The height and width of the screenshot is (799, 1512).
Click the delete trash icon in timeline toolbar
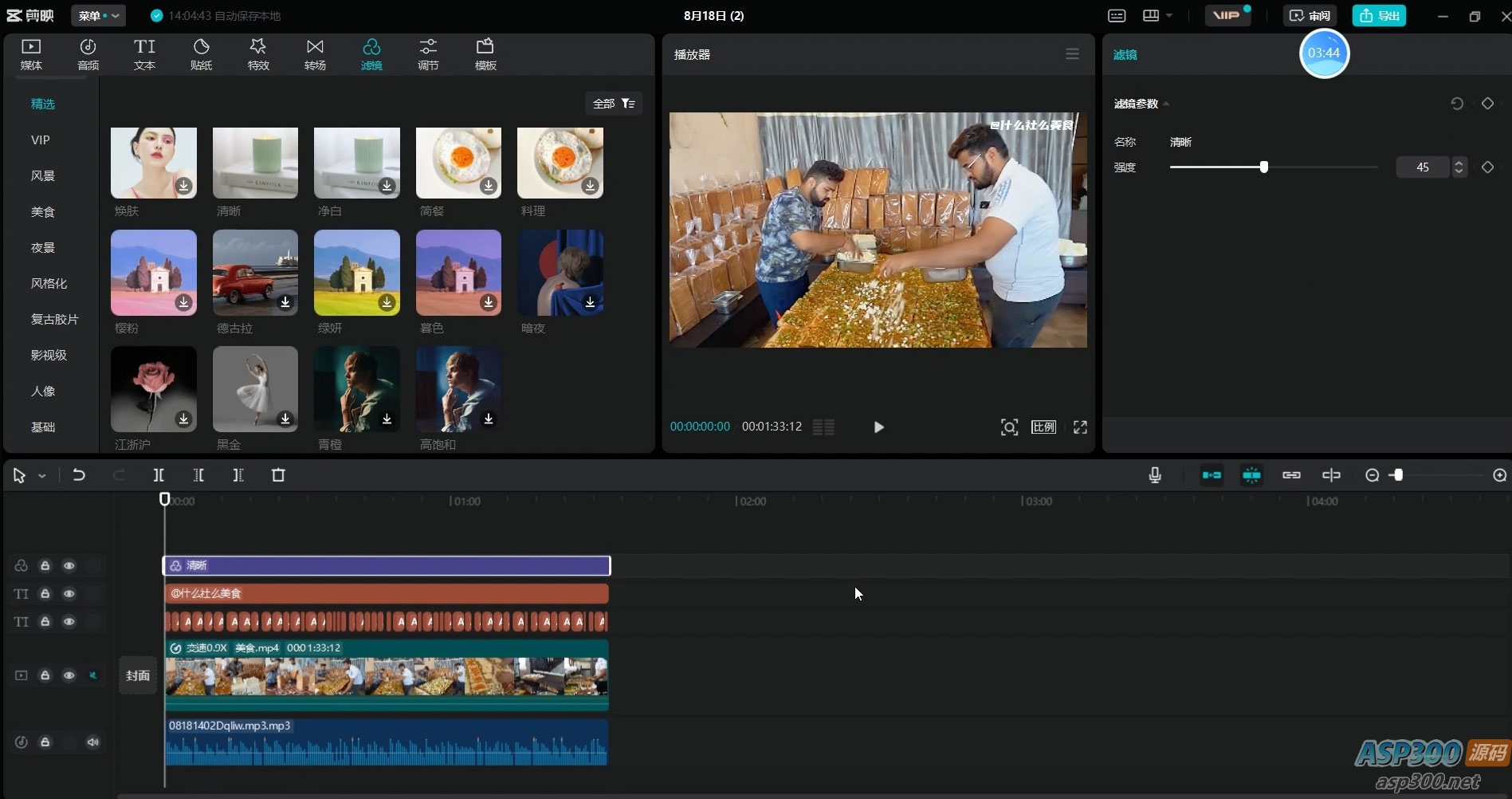coord(278,475)
